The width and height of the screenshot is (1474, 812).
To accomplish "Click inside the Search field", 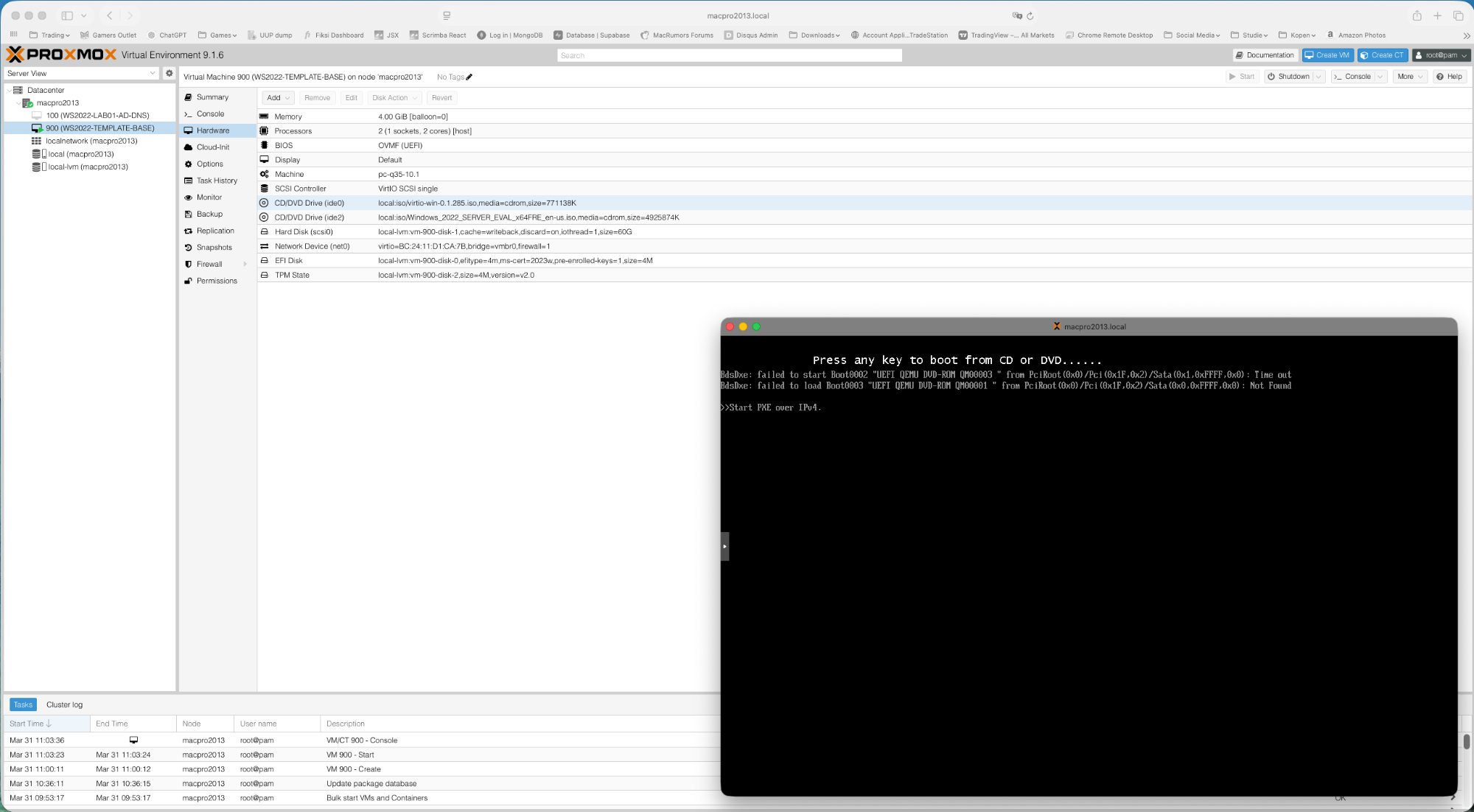I will 730,55.
